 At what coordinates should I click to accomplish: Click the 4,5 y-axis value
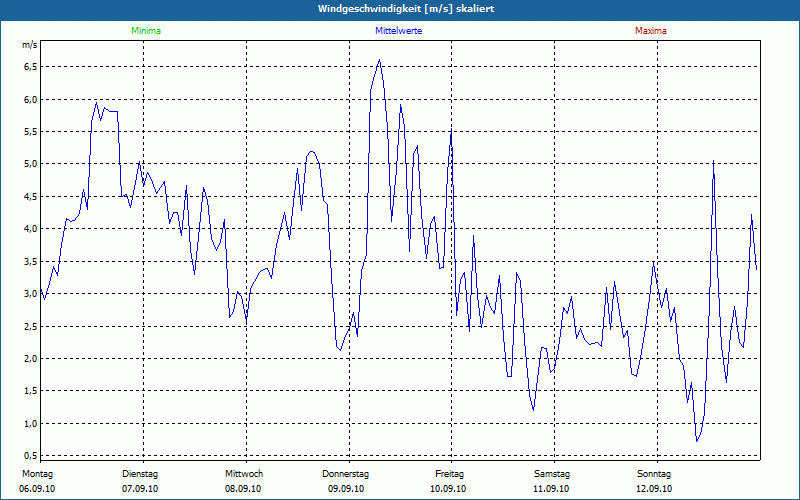(31, 196)
